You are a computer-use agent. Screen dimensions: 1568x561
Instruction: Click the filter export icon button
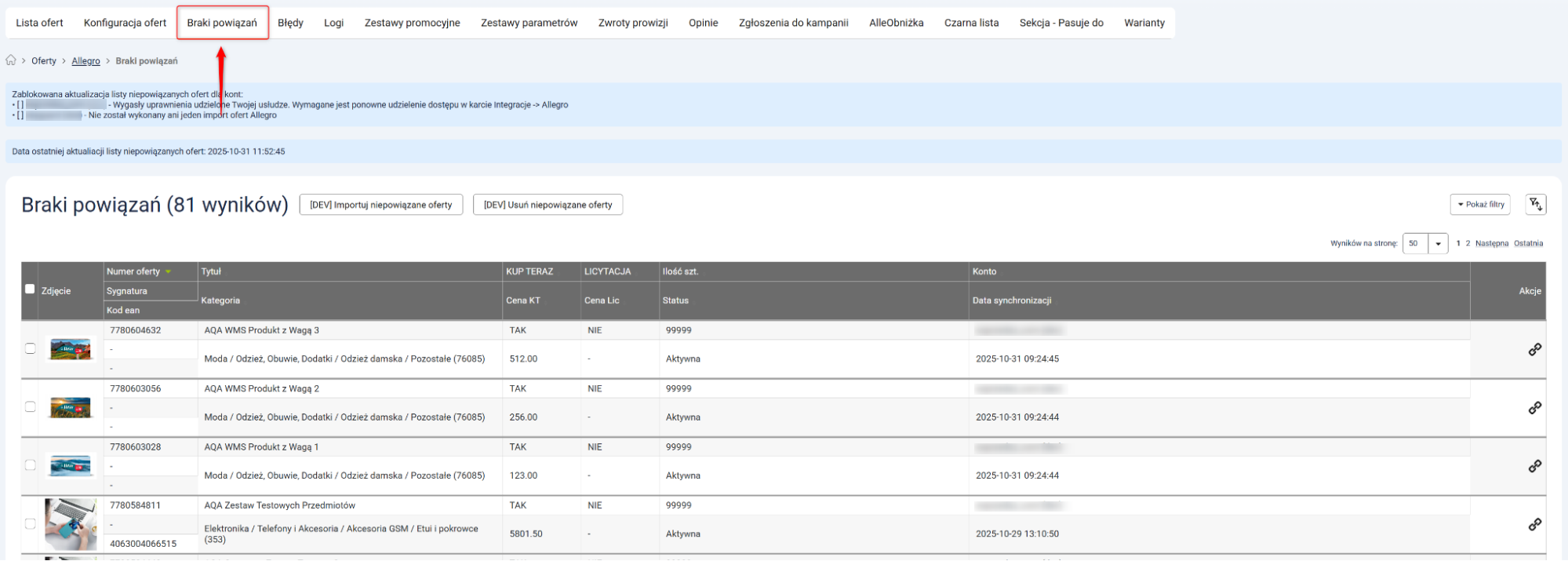pyautogui.click(x=1535, y=205)
